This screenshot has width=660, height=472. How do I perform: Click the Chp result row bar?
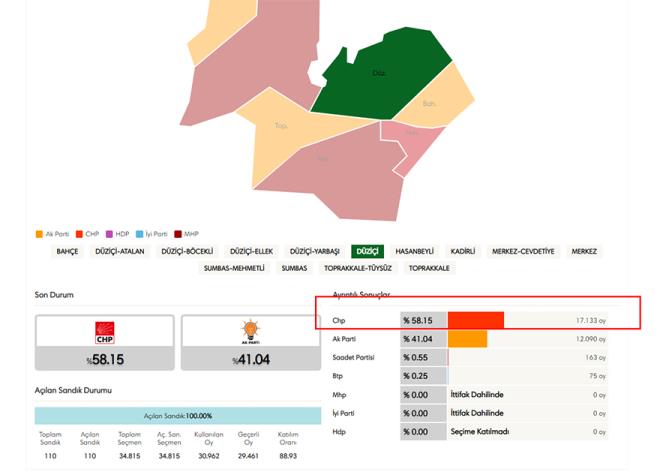pyautogui.click(x=475, y=320)
